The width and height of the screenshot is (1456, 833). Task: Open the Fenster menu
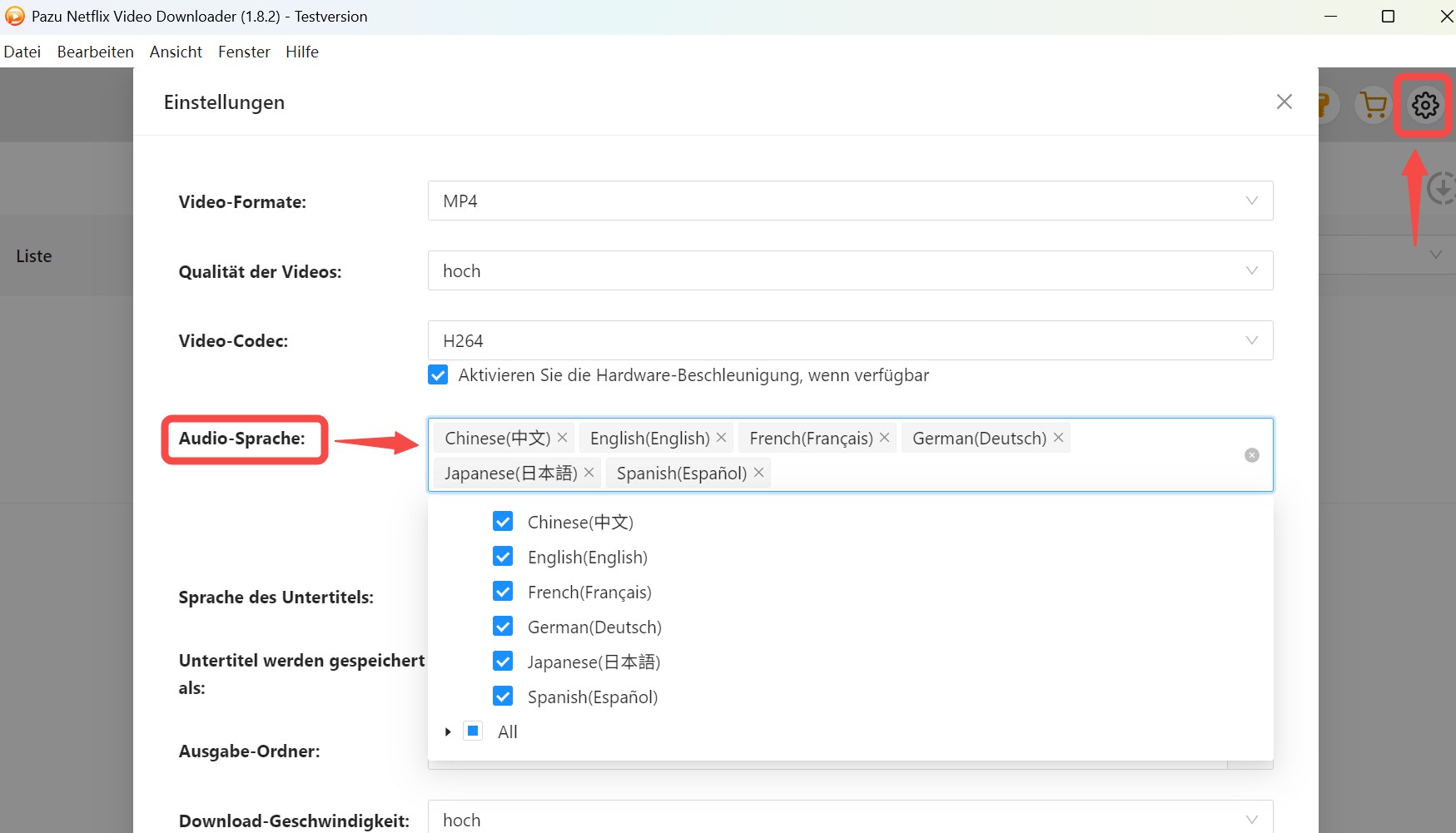point(244,52)
